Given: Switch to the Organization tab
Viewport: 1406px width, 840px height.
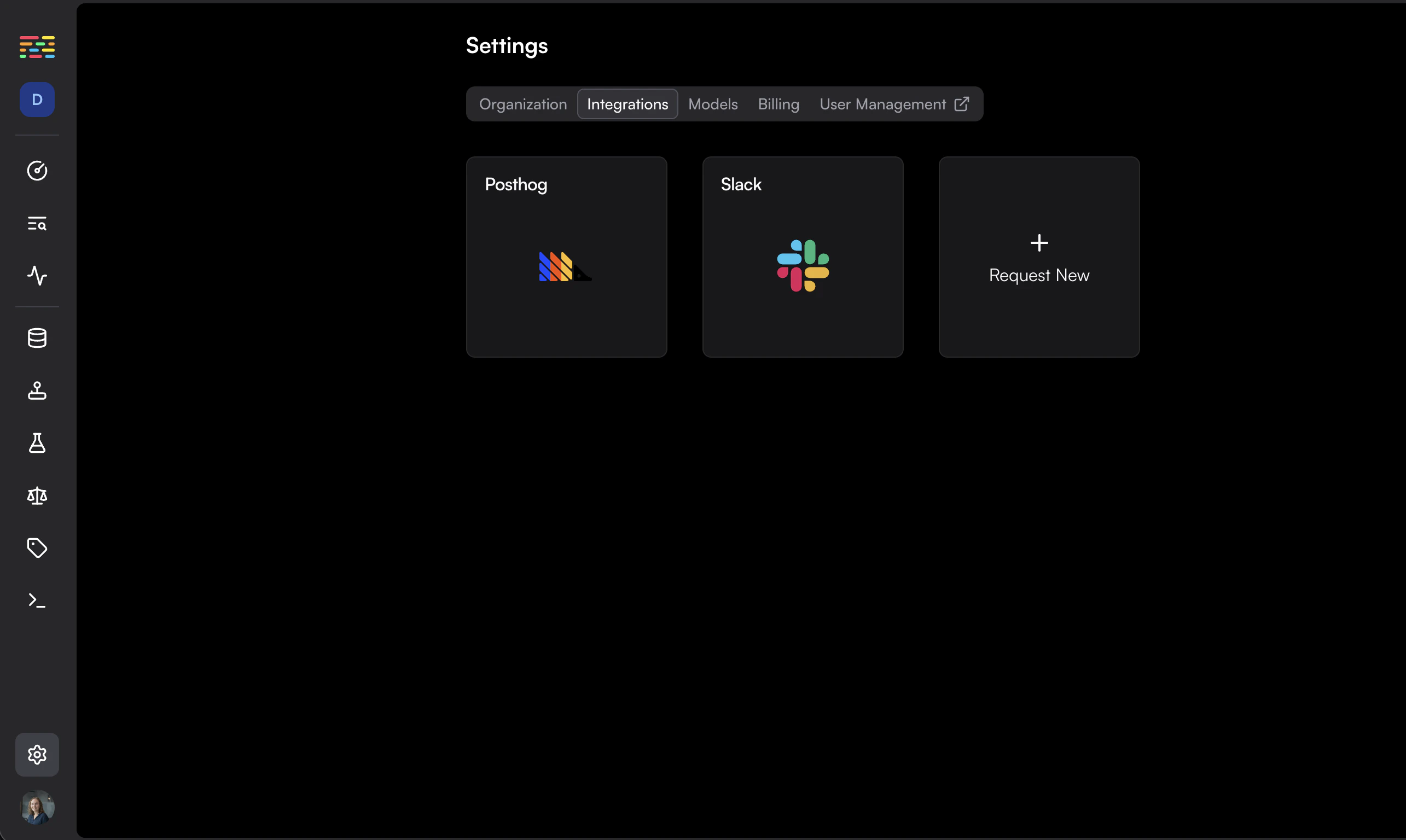Looking at the screenshot, I should tap(522, 104).
